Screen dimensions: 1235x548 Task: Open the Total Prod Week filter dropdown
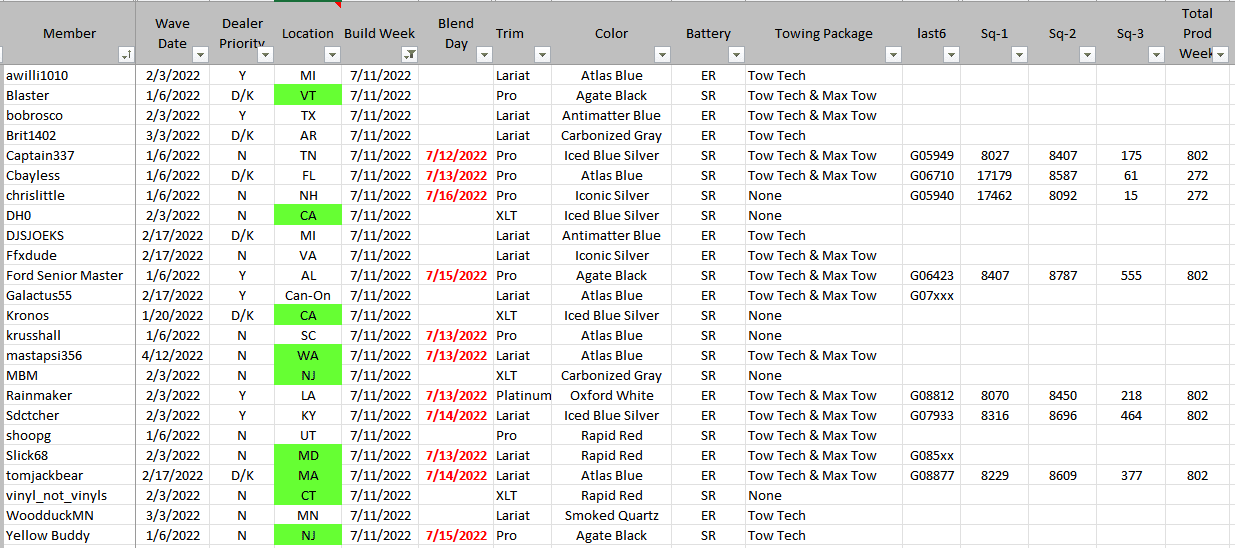point(1220,55)
